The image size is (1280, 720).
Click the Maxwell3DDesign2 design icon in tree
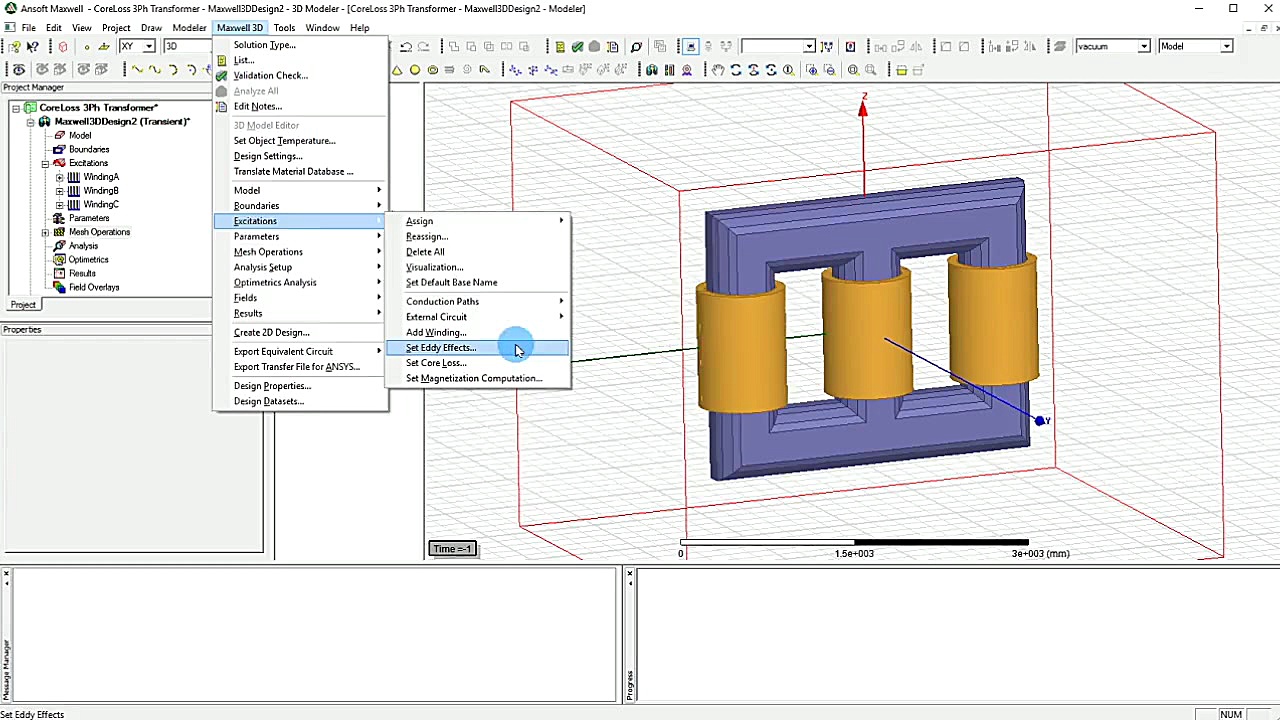click(45, 122)
